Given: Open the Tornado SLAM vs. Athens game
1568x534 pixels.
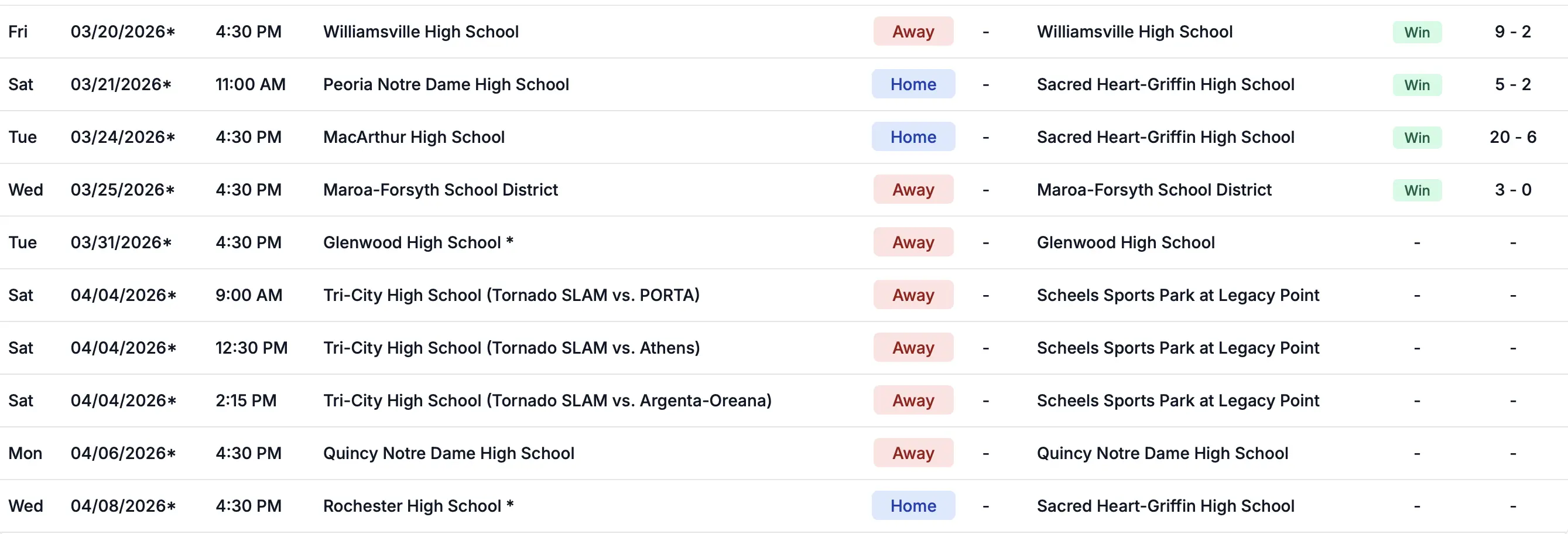Looking at the screenshot, I should pyautogui.click(x=511, y=348).
